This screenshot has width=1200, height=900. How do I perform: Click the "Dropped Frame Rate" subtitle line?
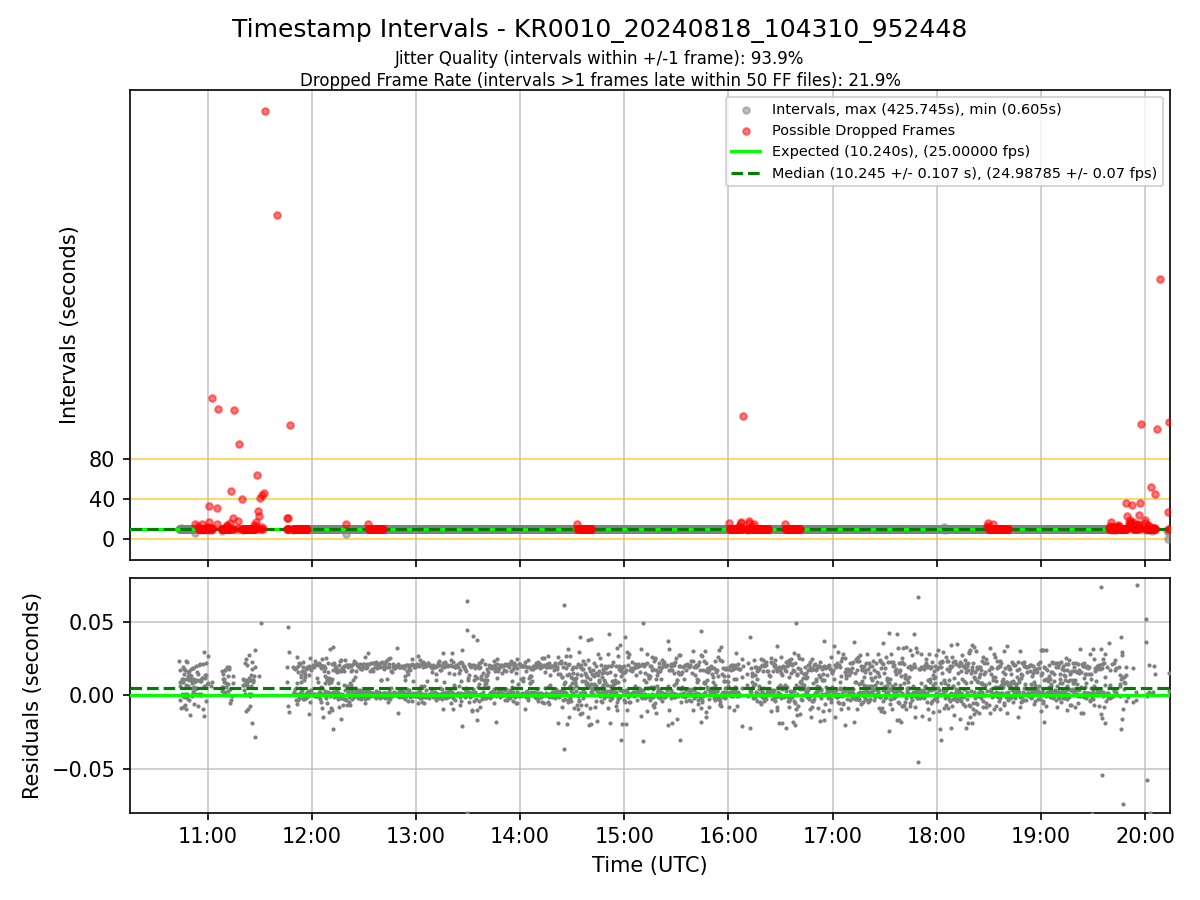point(599,80)
